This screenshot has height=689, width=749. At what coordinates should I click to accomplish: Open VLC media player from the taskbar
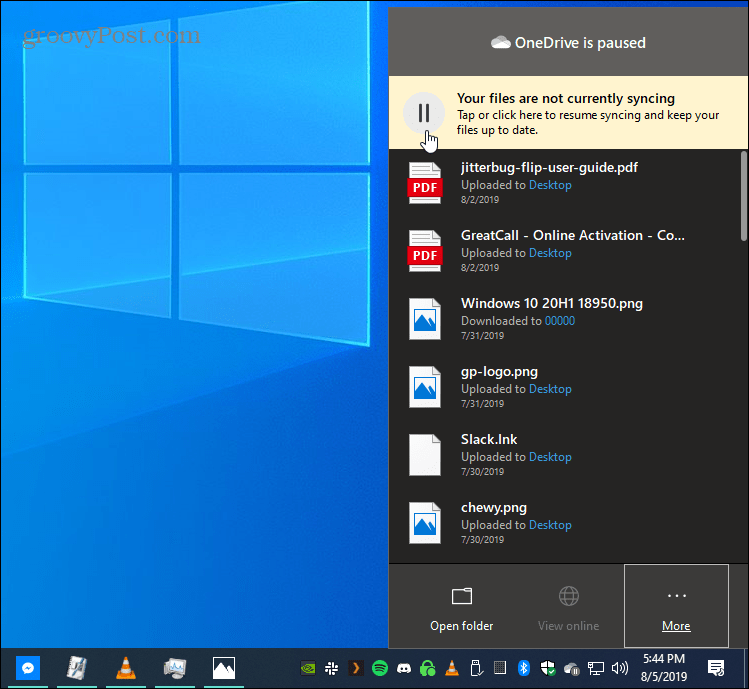tap(126, 667)
